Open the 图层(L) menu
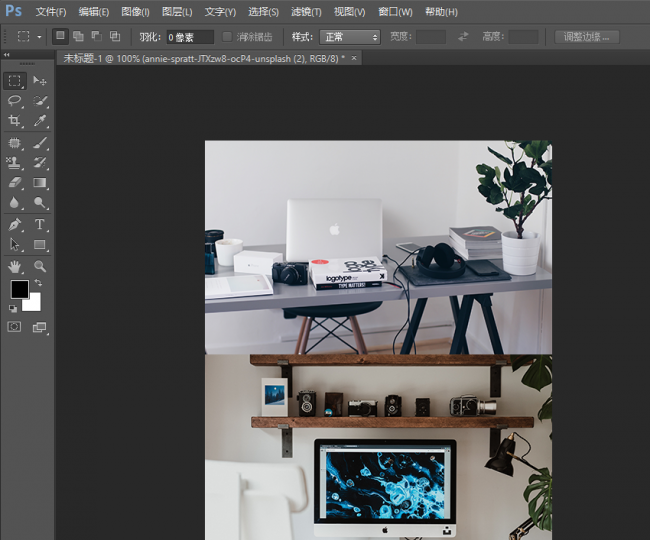650x540 pixels. click(x=177, y=12)
